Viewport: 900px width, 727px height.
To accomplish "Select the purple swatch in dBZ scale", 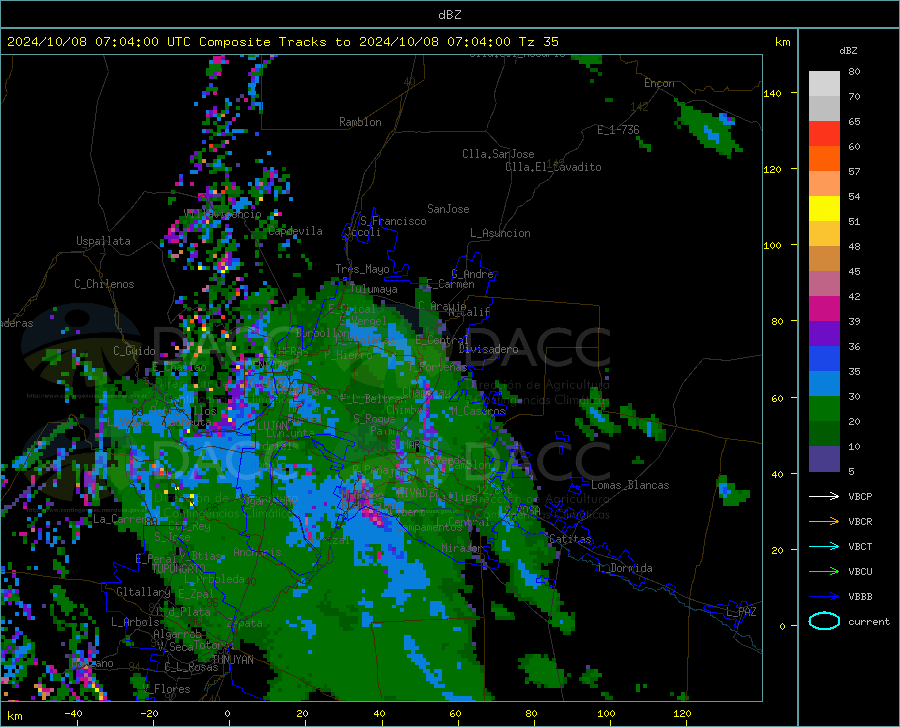I will tap(824, 333).
